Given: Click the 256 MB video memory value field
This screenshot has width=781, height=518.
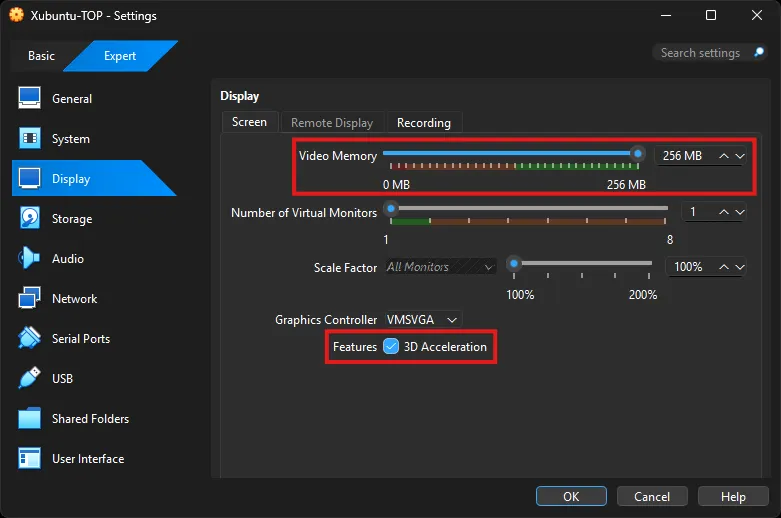Looking at the screenshot, I should point(700,156).
